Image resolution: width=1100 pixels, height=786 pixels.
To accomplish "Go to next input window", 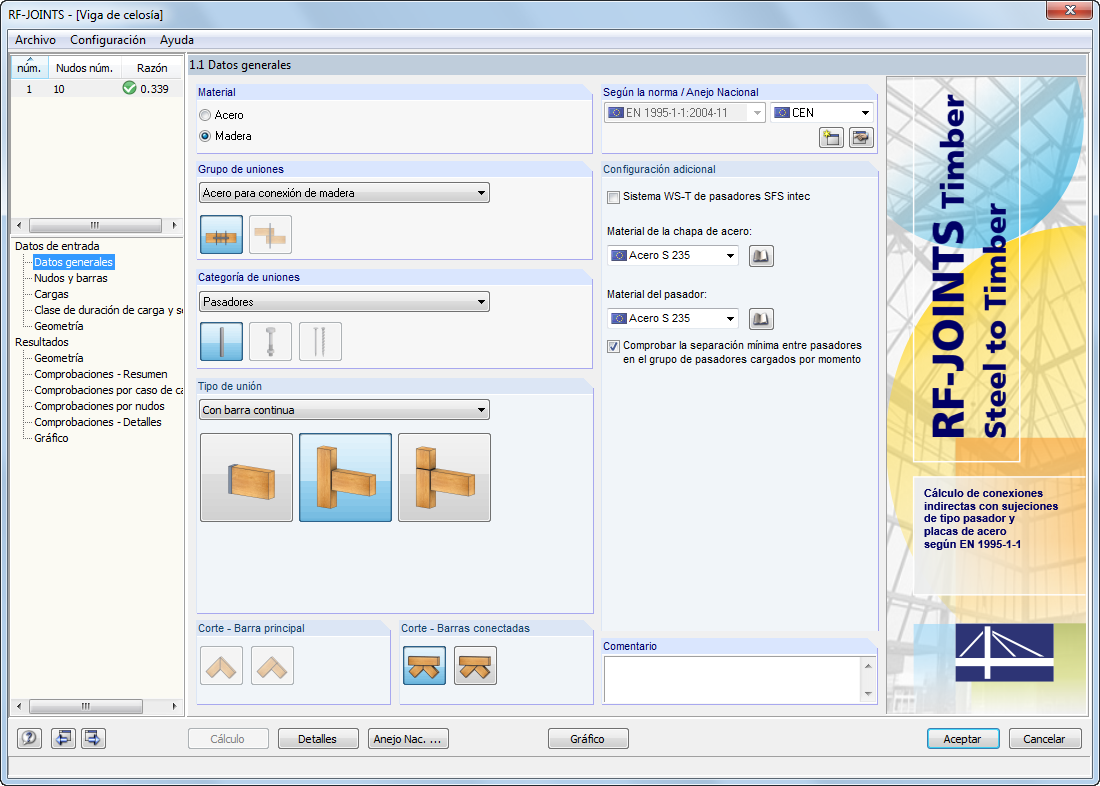I will (x=93, y=738).
